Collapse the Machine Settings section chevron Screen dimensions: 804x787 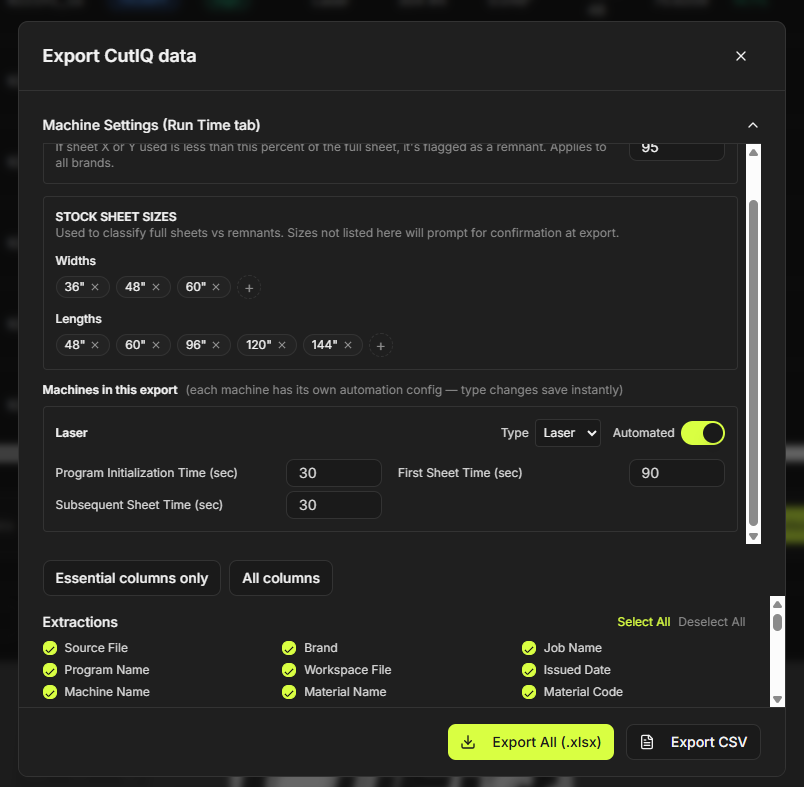tap(752, 125)
